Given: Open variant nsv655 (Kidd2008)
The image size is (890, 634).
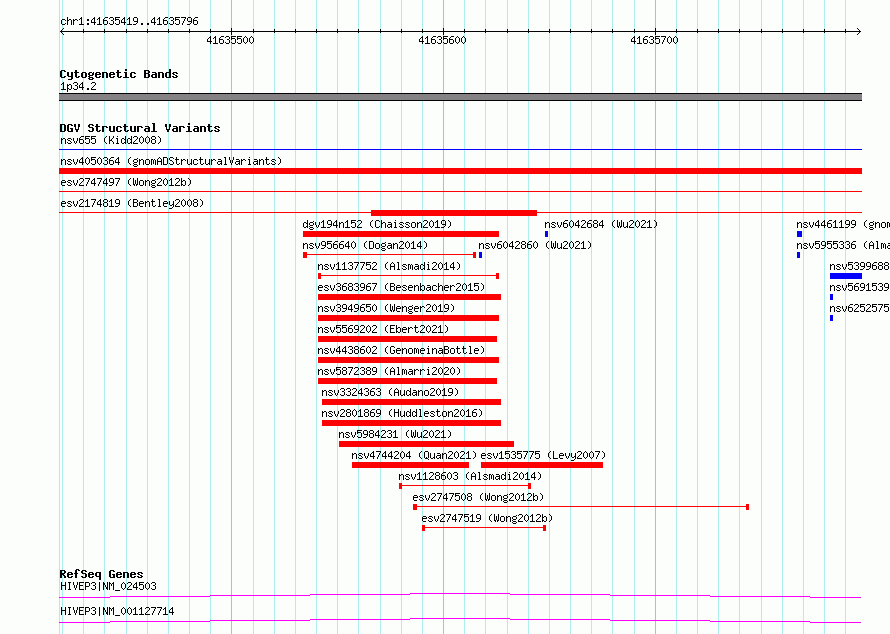Looking at the screenshot, I should tap(111, 140).
